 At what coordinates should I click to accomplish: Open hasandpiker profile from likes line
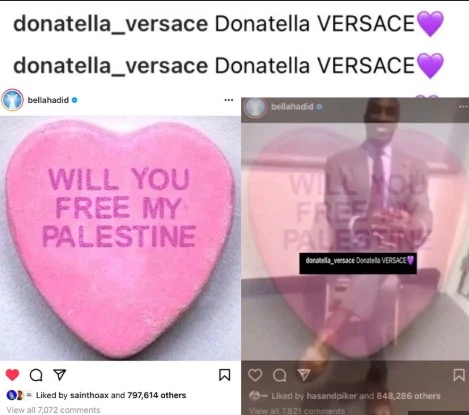pyautogui.click(x=332, y=396)
